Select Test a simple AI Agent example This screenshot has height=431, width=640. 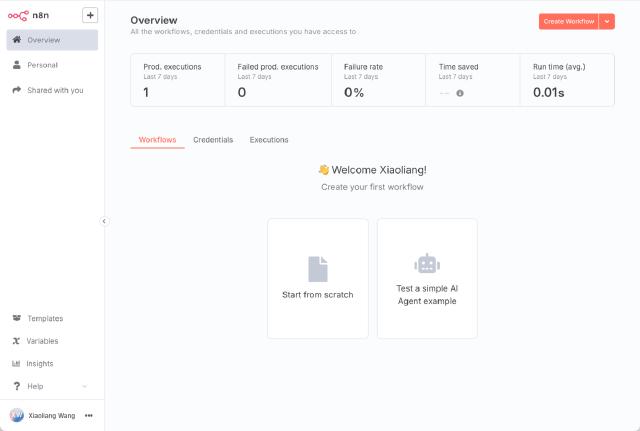pos(427,278)
